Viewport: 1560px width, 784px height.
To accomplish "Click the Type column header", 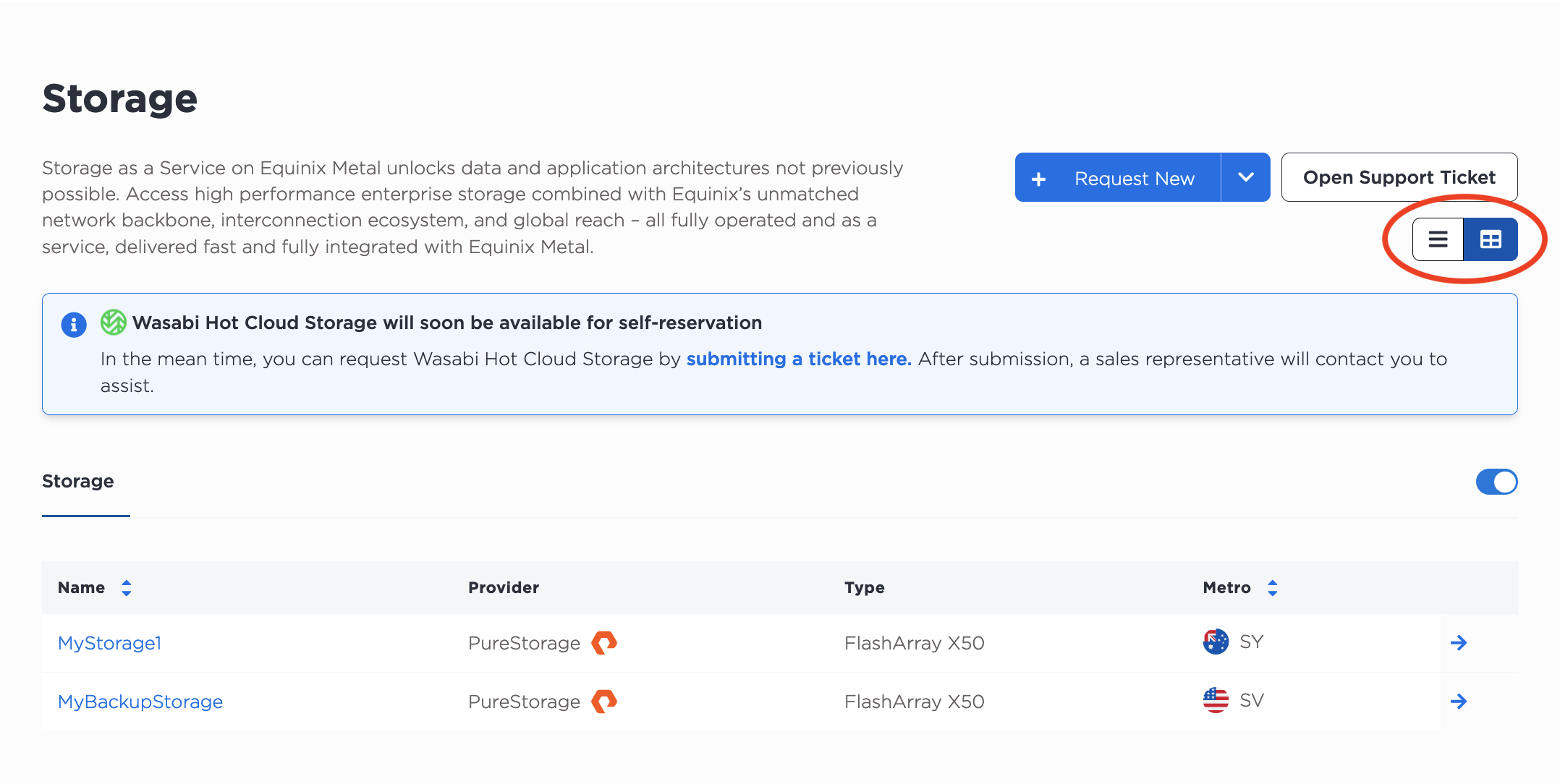I will 865,588.
